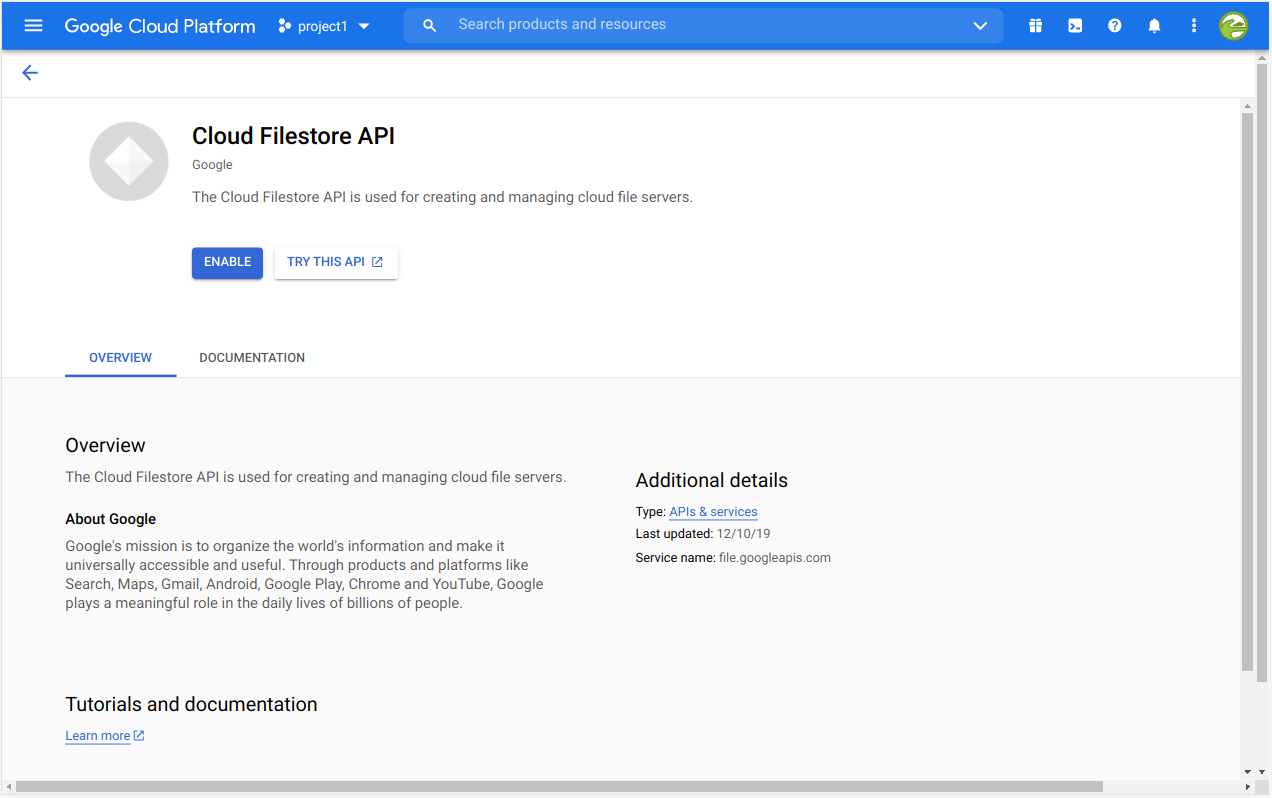Viewport: 1272px width, 798px height.
Task: Open the gift free trial icon
Action: pyautogui.click(x=1035, y=26)
